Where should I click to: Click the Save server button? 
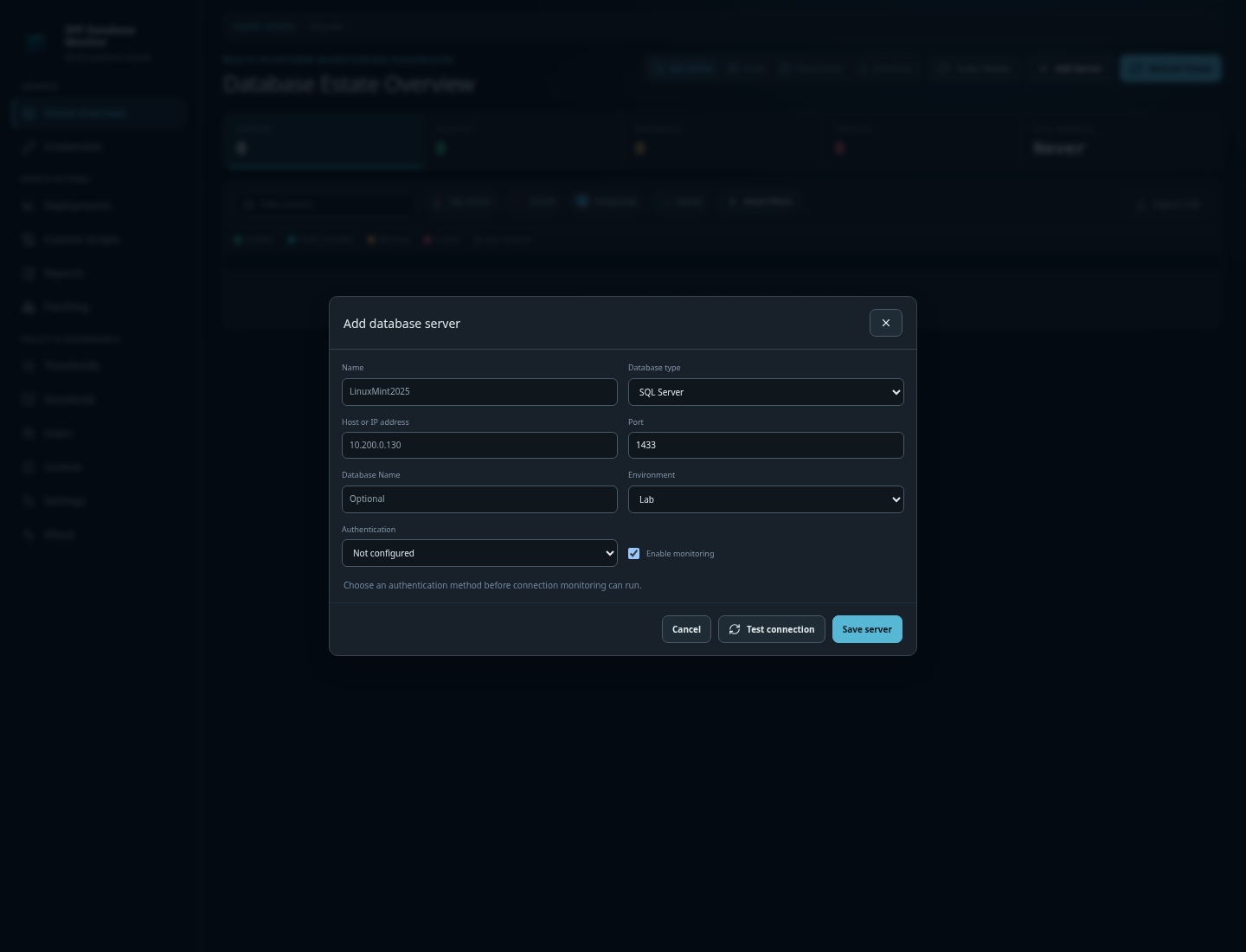click(x=867, y=629)
